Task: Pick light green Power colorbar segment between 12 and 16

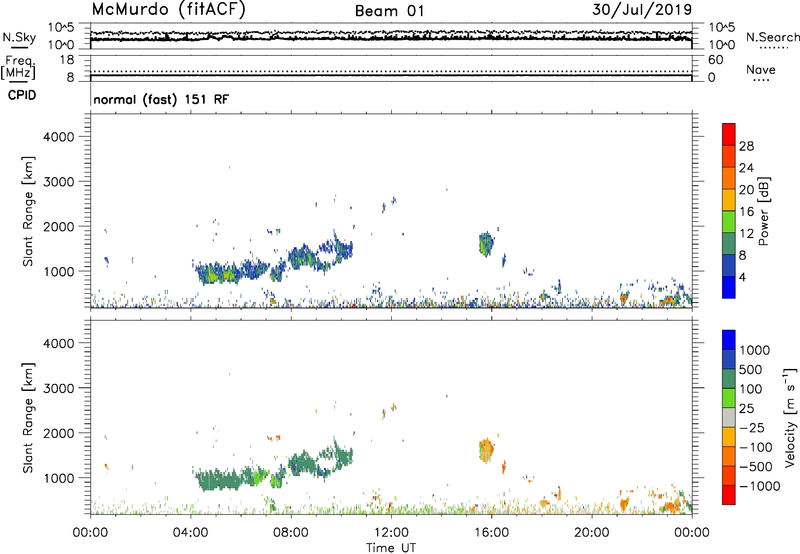Action: [x=729, y=222]
